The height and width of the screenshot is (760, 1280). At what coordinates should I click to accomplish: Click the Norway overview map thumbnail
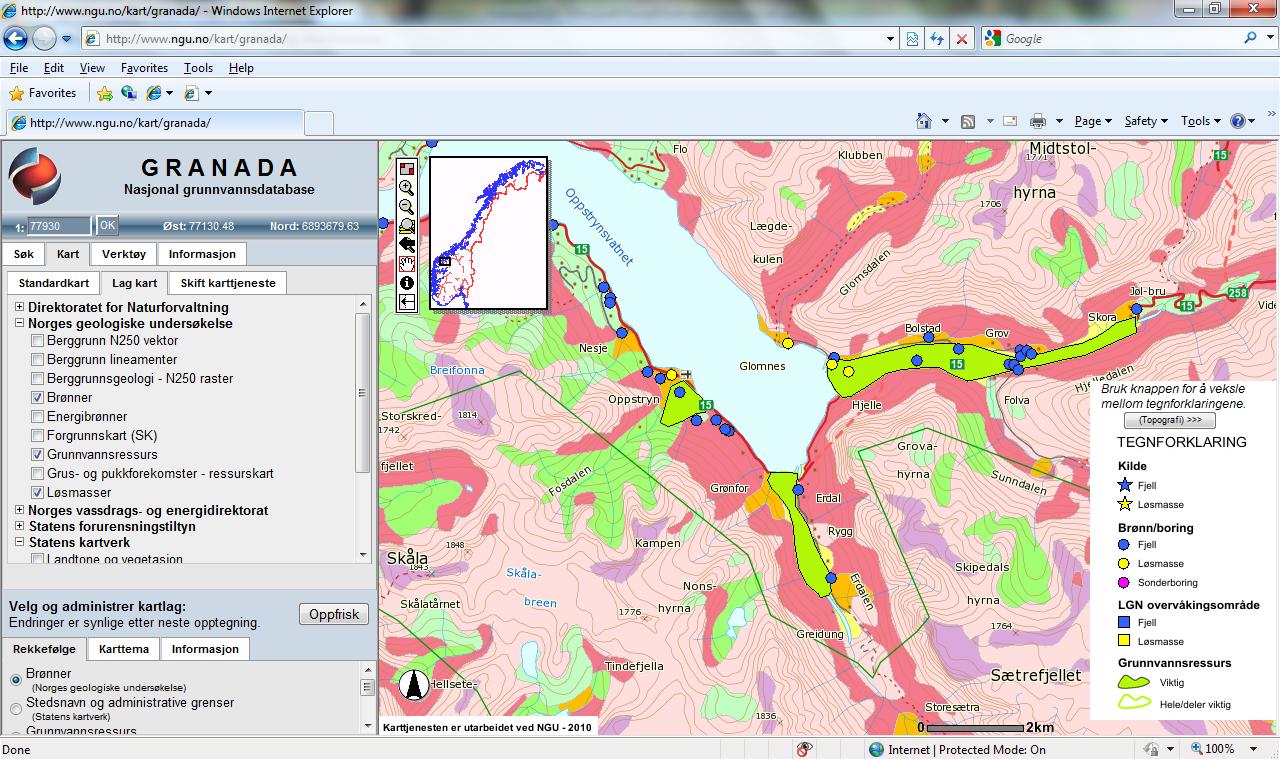[x=488, y=233]
